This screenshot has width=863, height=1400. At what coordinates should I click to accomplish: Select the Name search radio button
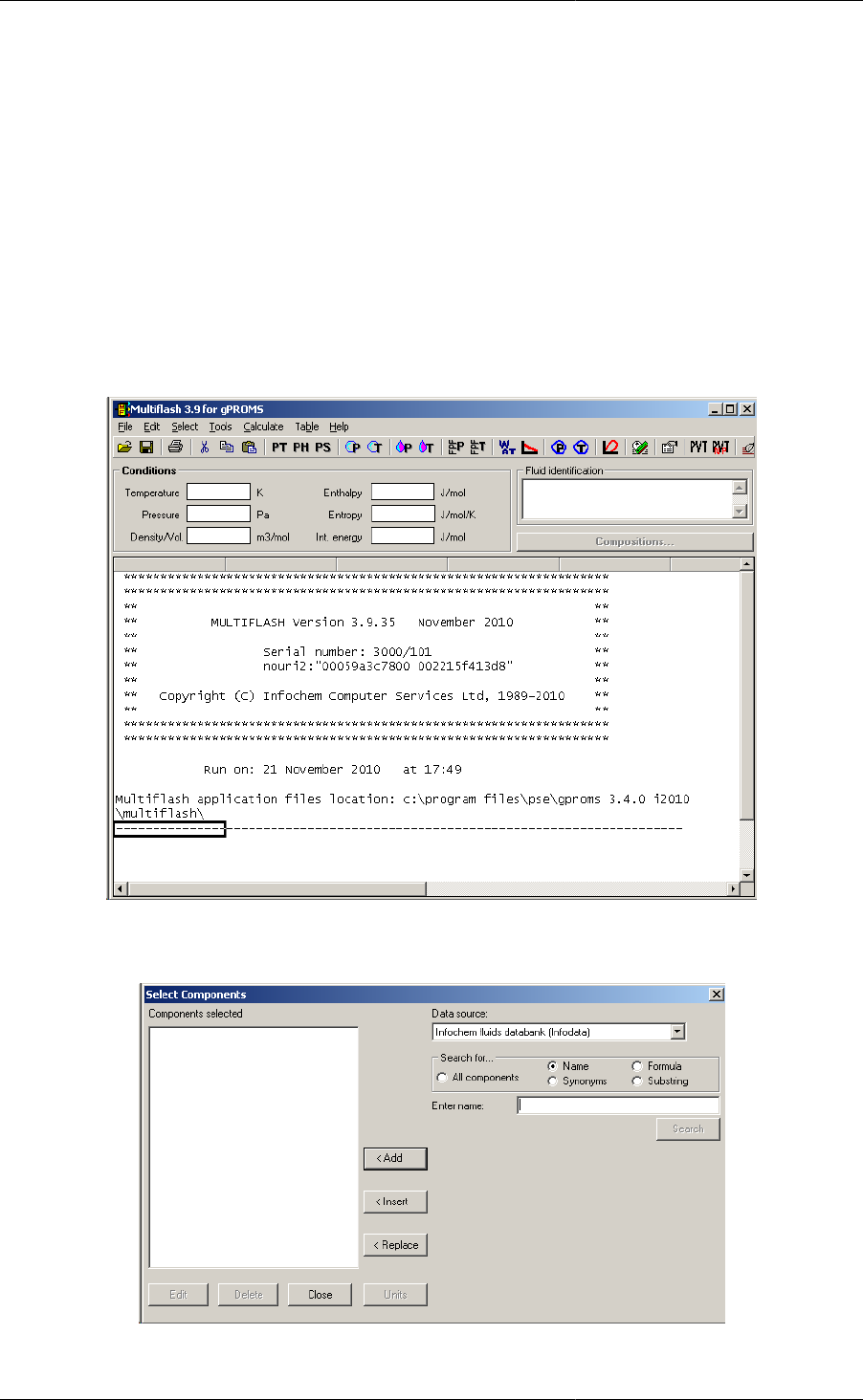point(552,1066)
